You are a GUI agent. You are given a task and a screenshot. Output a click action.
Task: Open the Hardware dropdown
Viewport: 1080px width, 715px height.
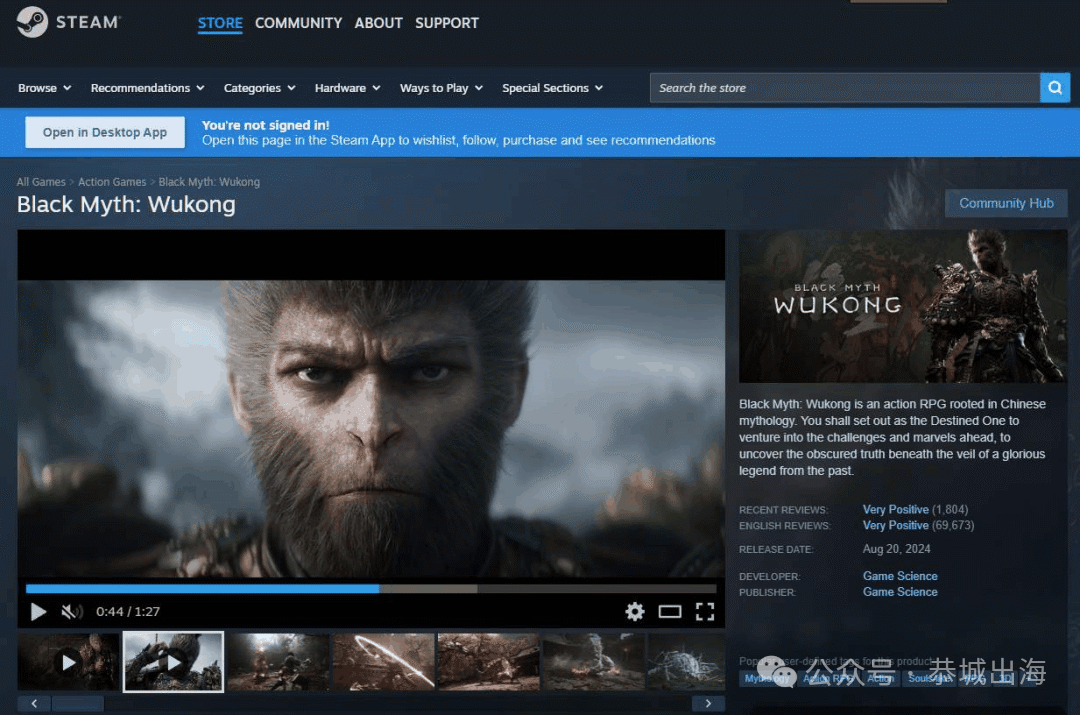click(x=347, y=88)
